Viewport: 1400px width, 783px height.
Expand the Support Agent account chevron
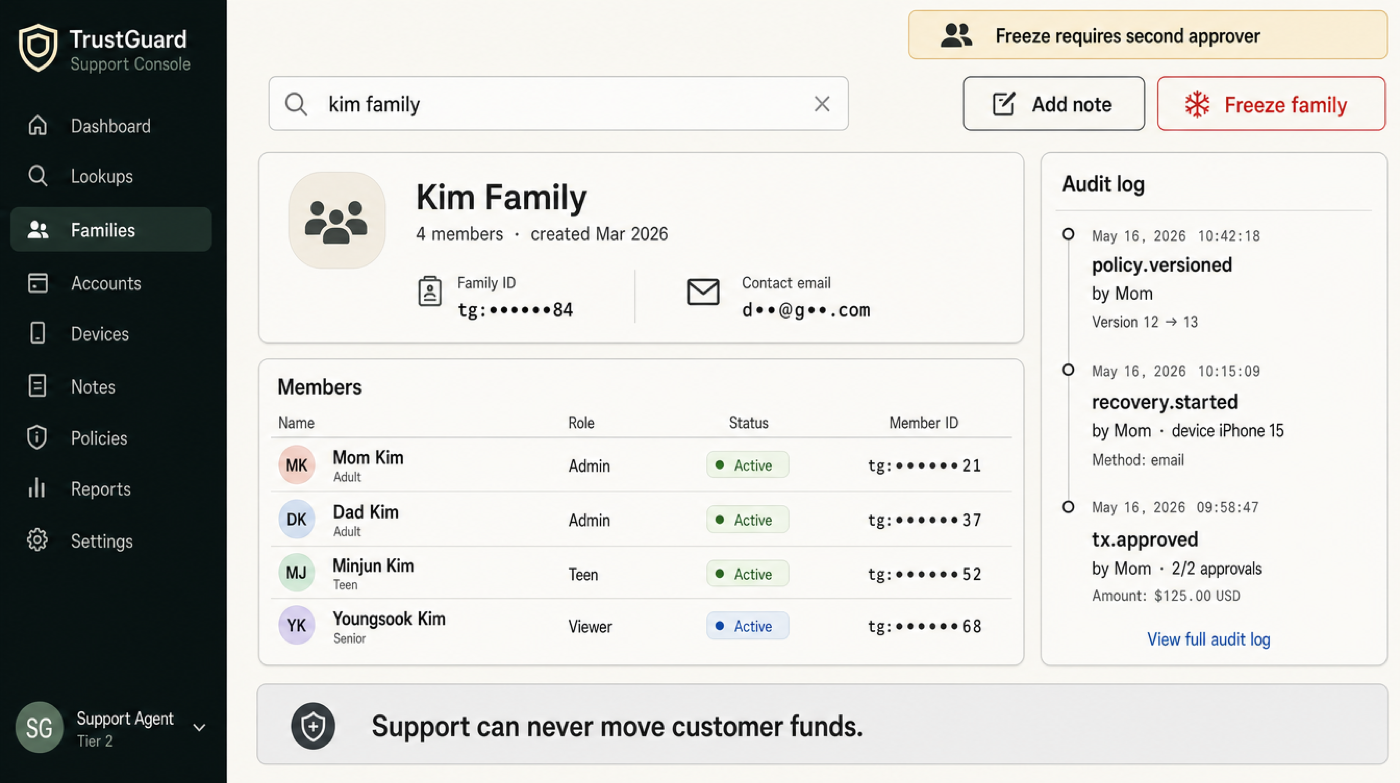199,728
